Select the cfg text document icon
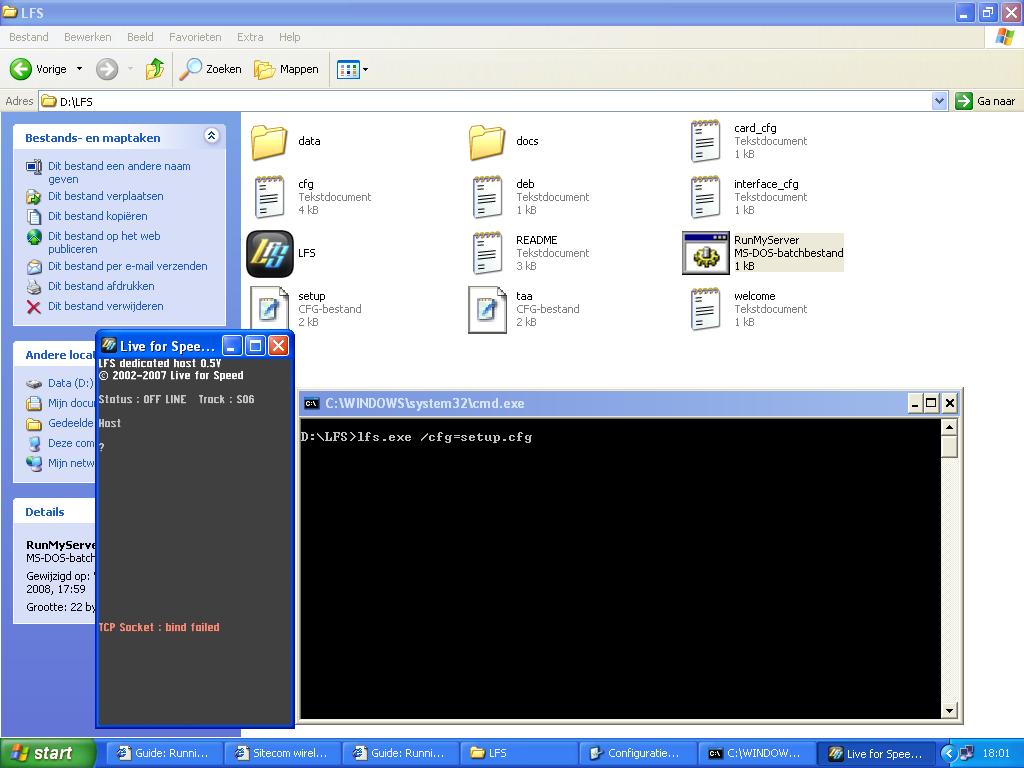Image resolution: width=1024 pixels, height=768 pixels. click(269, 197)
